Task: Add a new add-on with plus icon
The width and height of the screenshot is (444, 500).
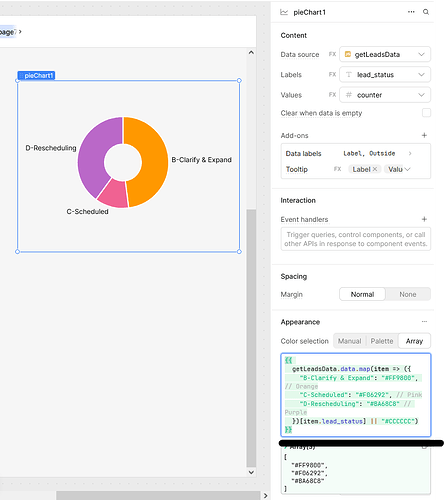Action: click(424, 135)
